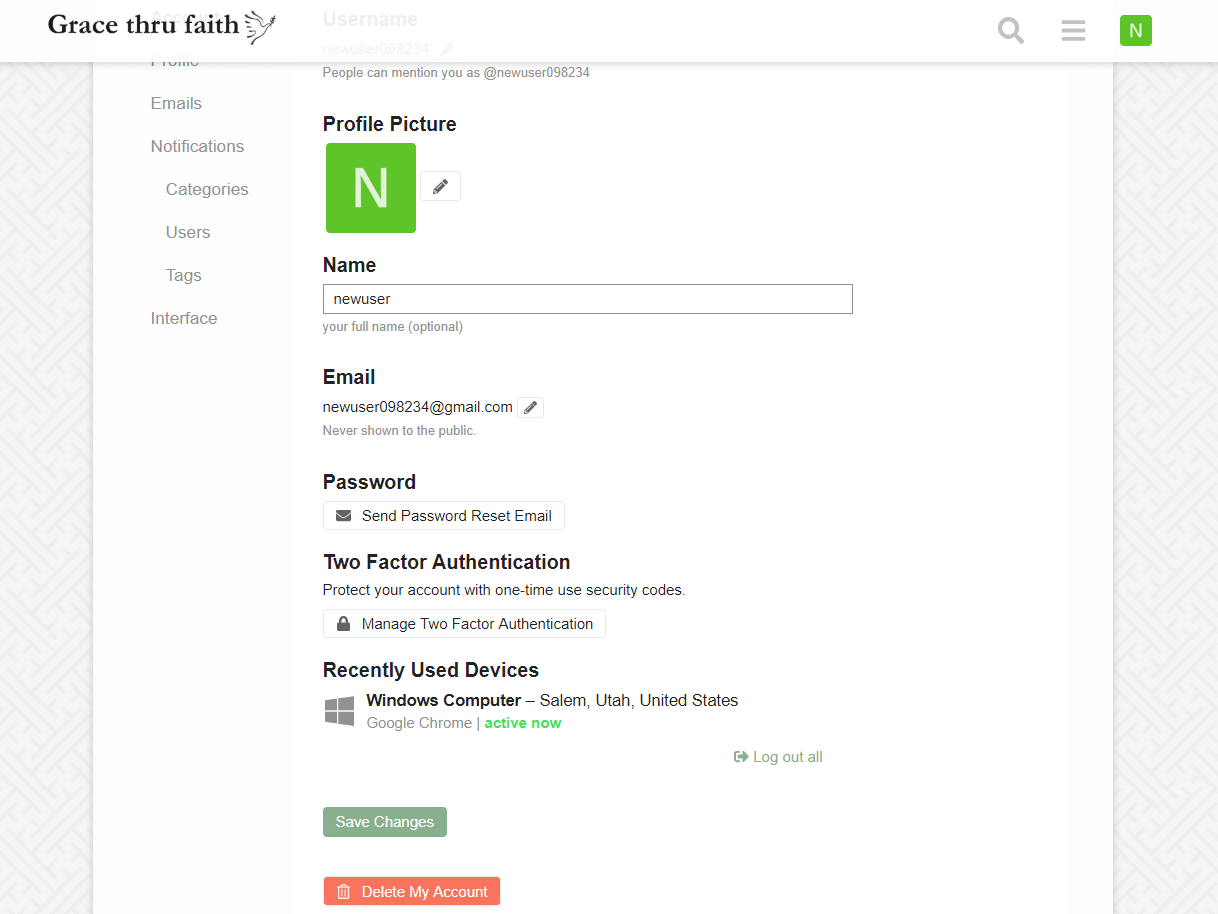The width and height of the screenshot is (1218, 914).
Task: Send Password Reset Email
Action: [x=444, y=516]
